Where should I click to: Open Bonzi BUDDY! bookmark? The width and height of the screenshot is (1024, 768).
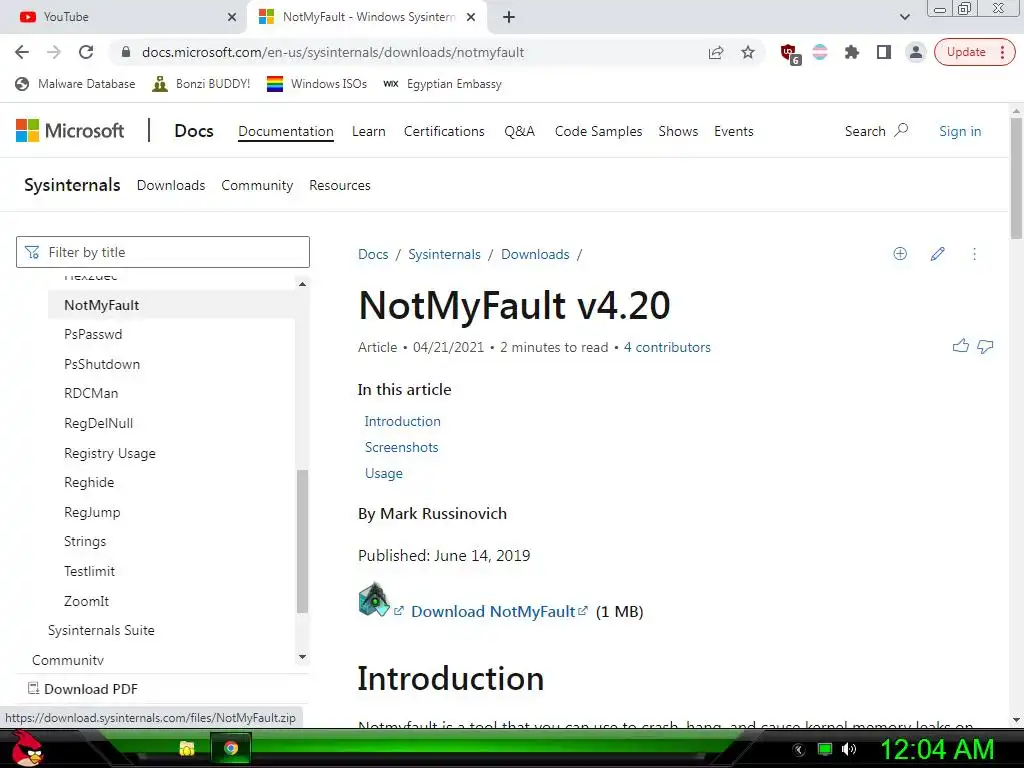(x=201, y=84)
